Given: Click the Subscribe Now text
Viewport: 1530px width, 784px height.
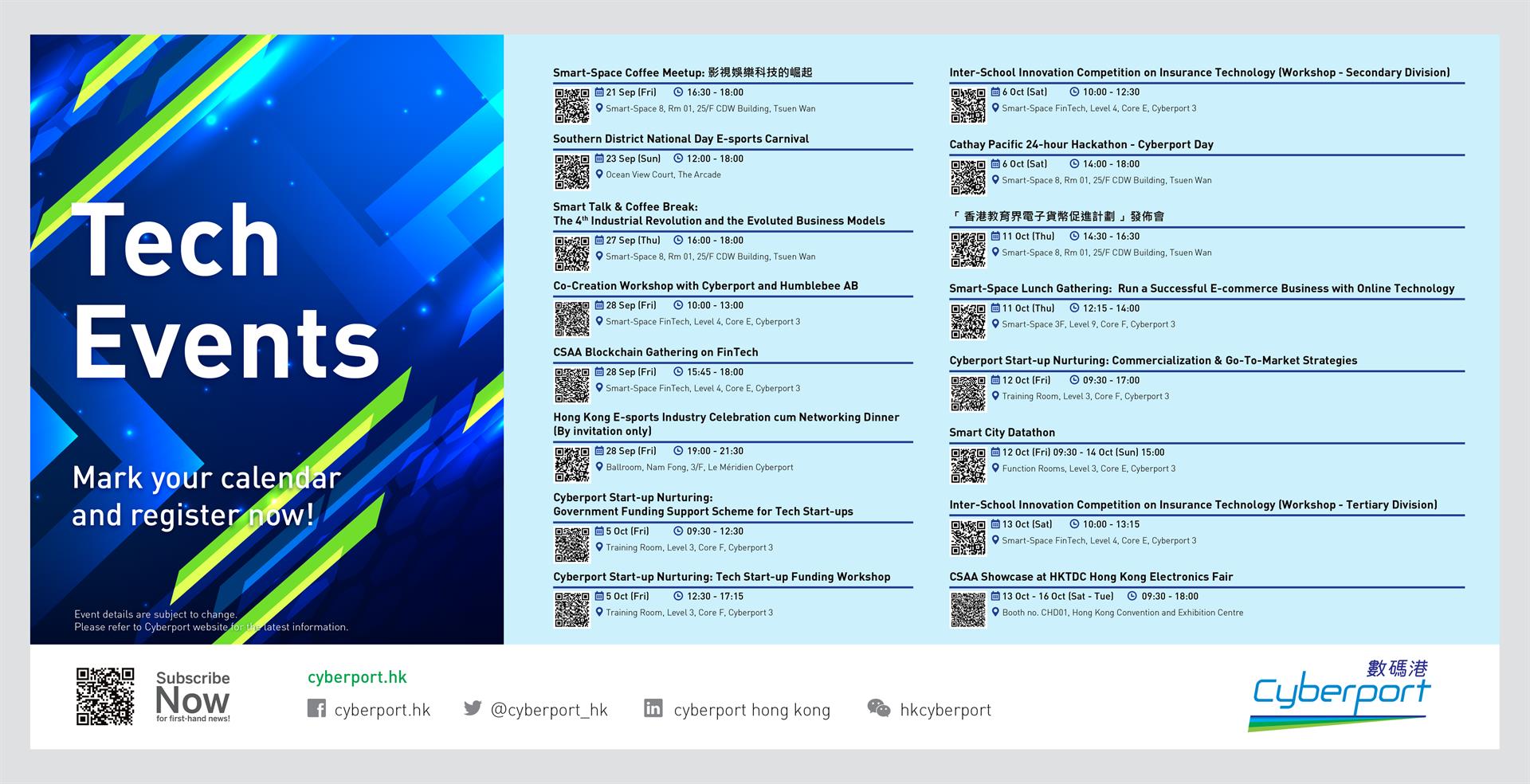Looking at the screenshot, I should point(193,697).
